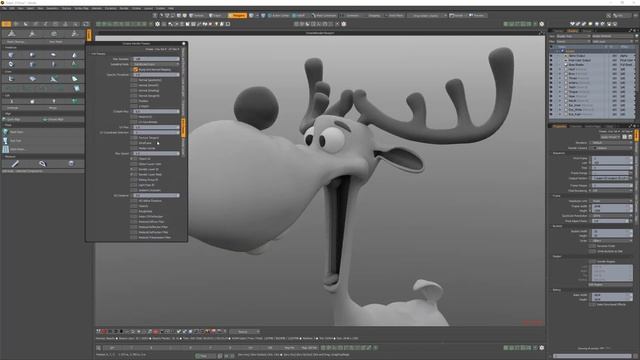Toggle the Render Region checkbox in Properties
The width and height of the screenshot is (640, 360).
[x=593, y=261]
